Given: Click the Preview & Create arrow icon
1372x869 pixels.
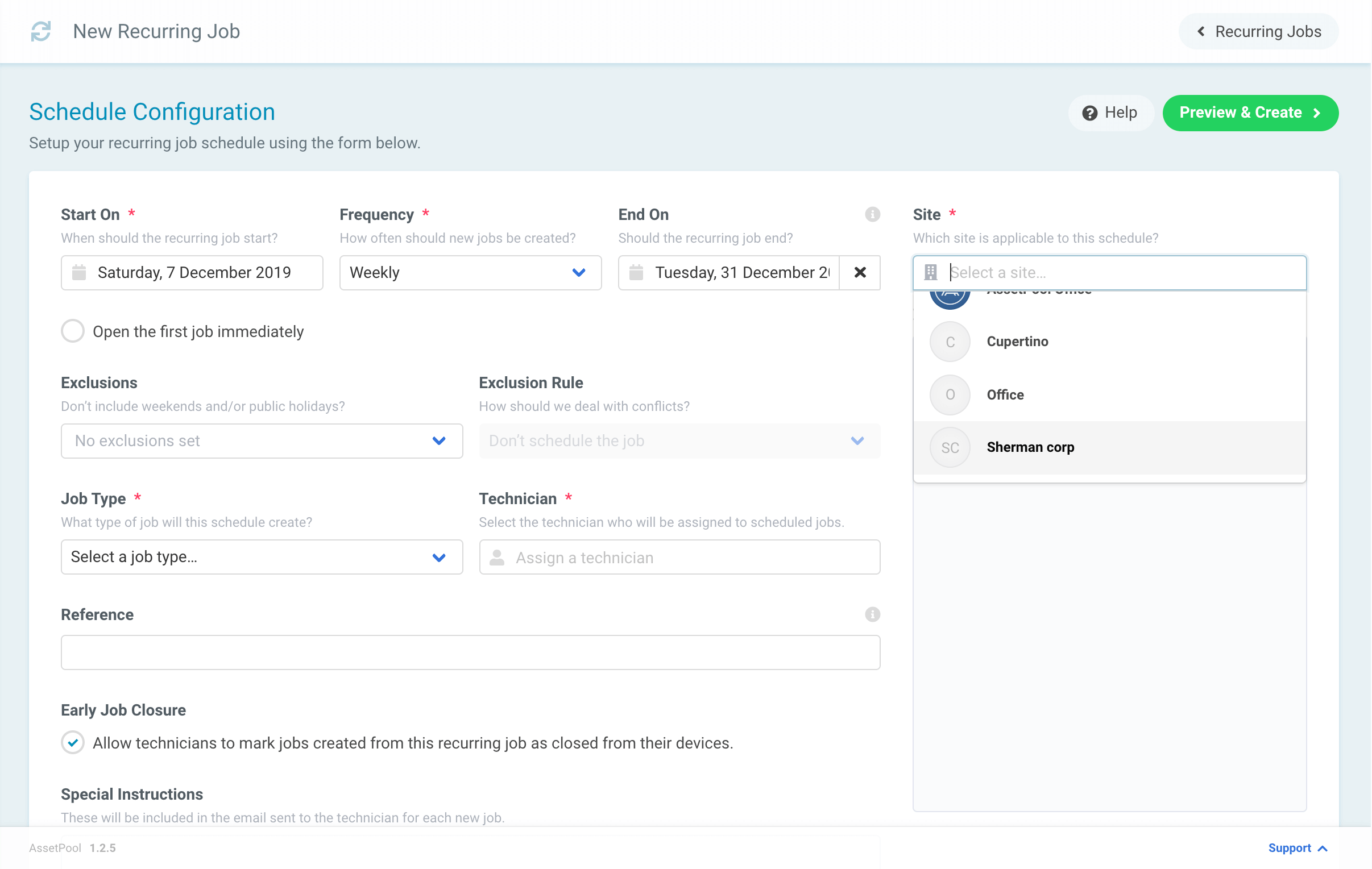Looking at the screenshot, I should pos(1317,113).
